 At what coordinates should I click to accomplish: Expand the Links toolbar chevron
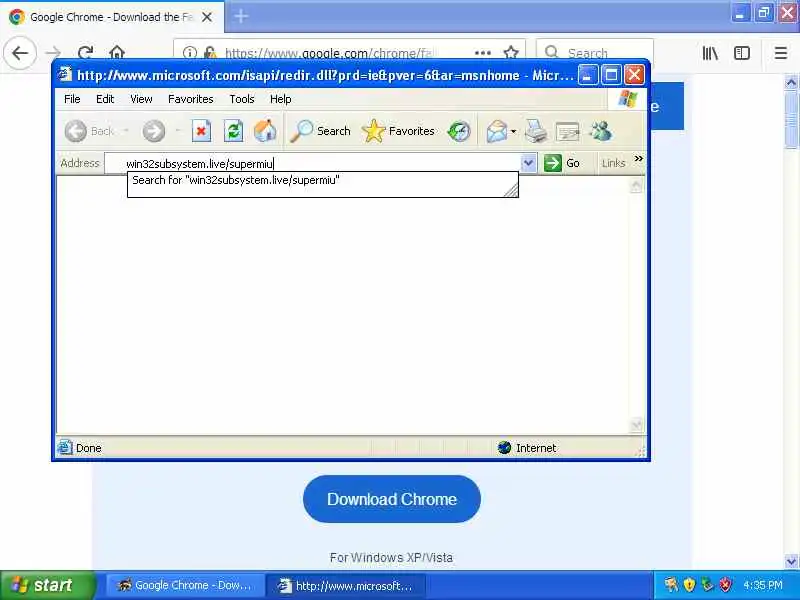[x=638, y=159]
